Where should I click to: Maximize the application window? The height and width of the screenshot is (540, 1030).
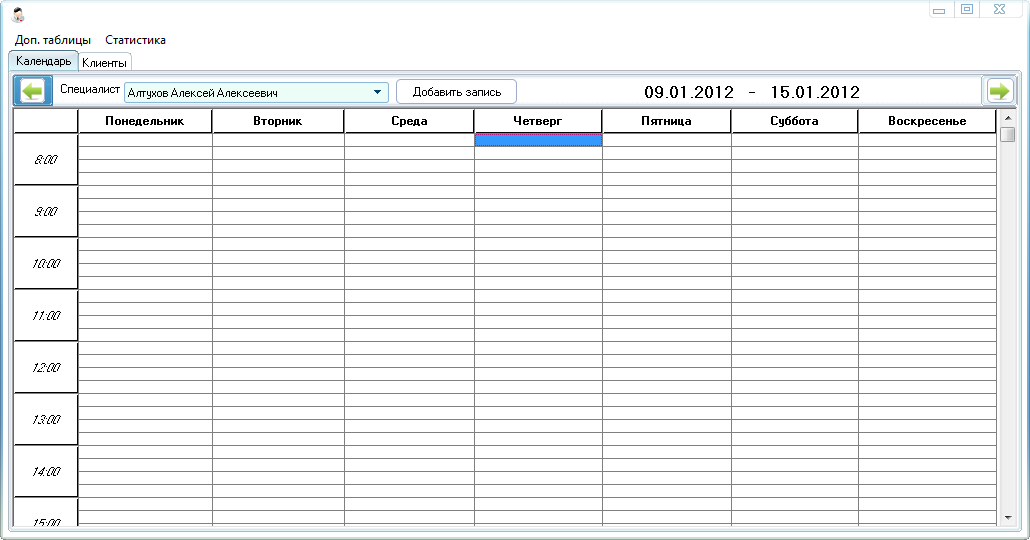(966, 10)
